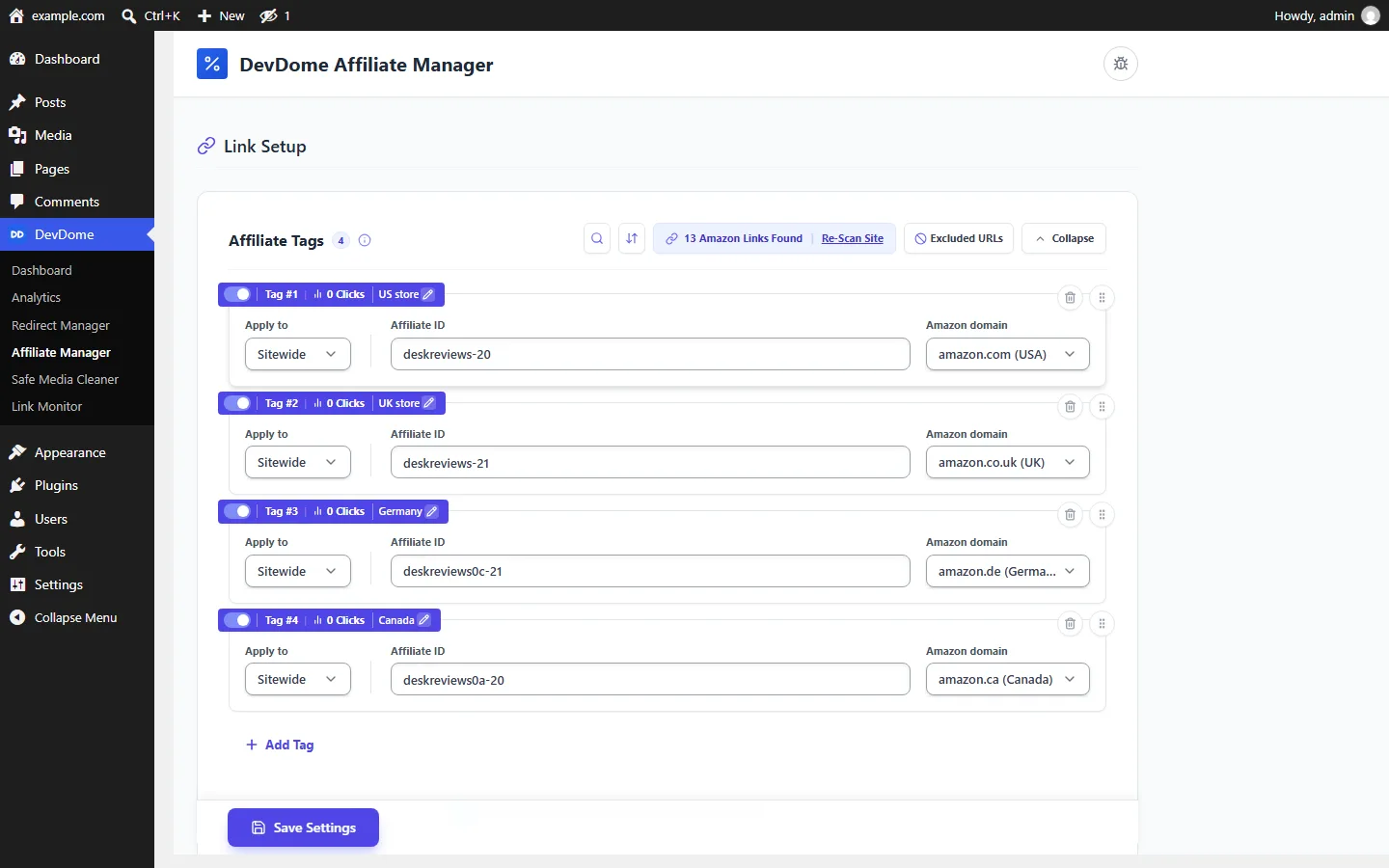The width and height of the screenshot is (1389, 868).
Task: Toggle Tag #4 on/off switch
Action: pos(237,620)
